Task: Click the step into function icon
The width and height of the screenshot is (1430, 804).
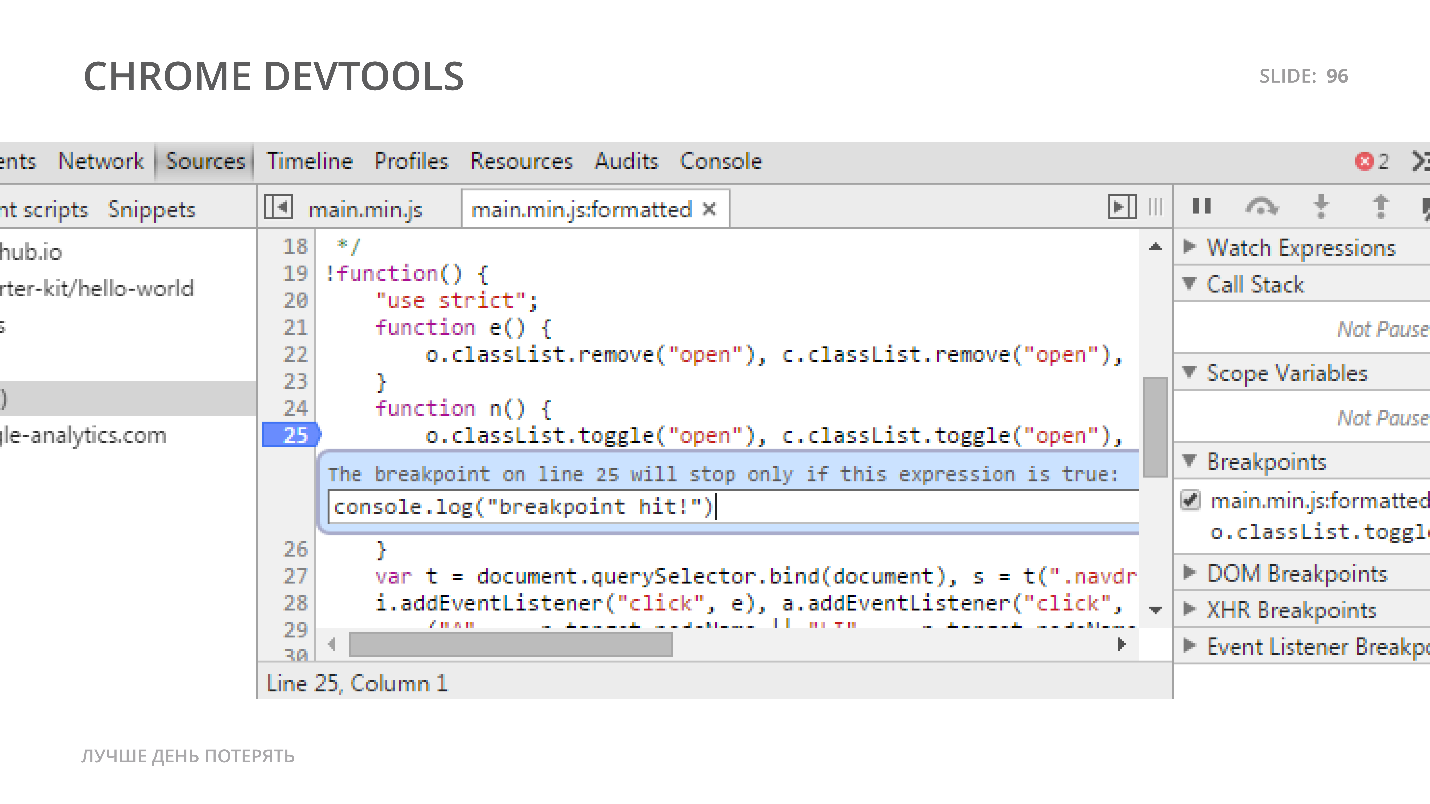Action: [x=1321, y=207]
